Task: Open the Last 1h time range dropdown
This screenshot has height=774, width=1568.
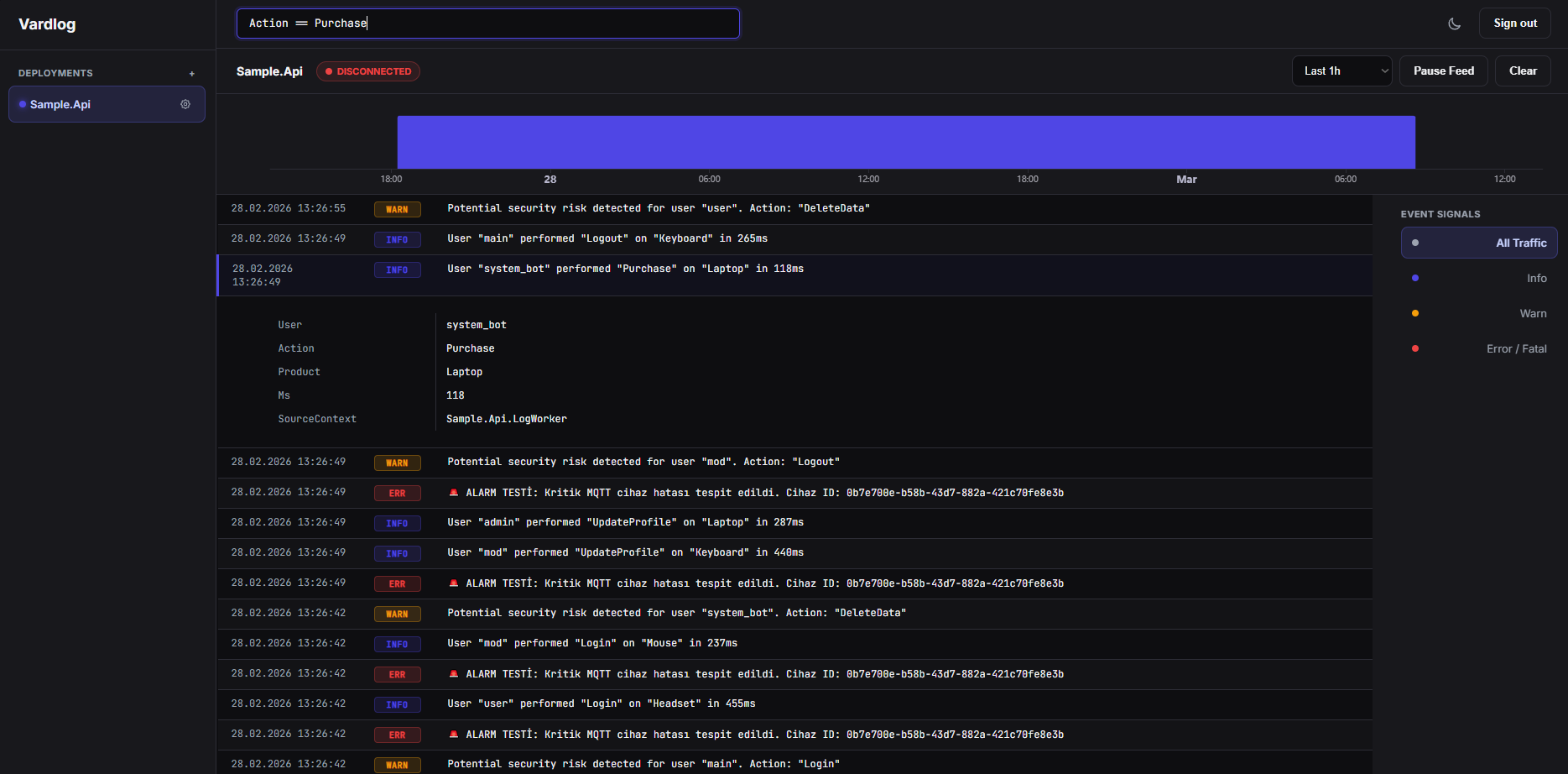Action: pyautogui.click(x=1341, y=71)
